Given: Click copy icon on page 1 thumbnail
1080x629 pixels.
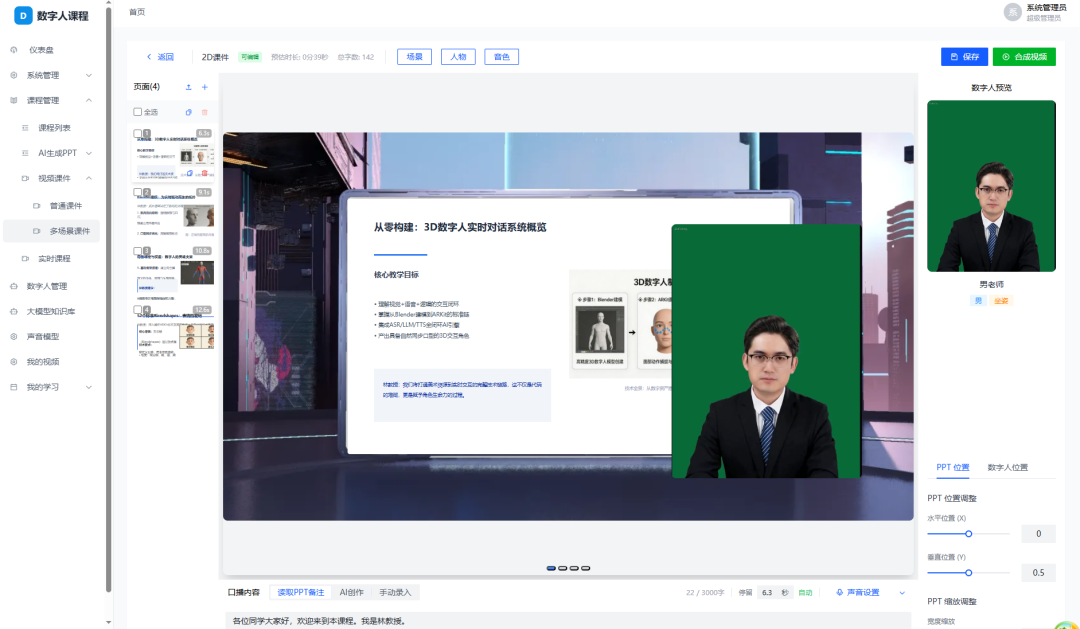Looking at the screenshot, I should pos(190,174).
